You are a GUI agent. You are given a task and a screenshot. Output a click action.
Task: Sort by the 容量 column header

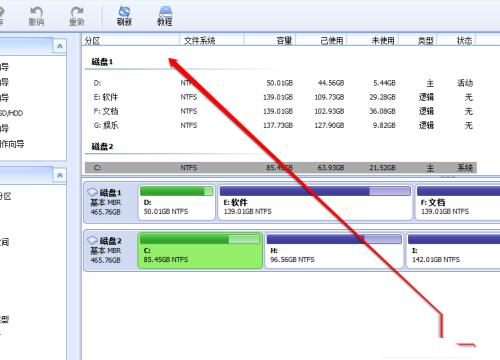pyautogui.click(x=270, y=41)
